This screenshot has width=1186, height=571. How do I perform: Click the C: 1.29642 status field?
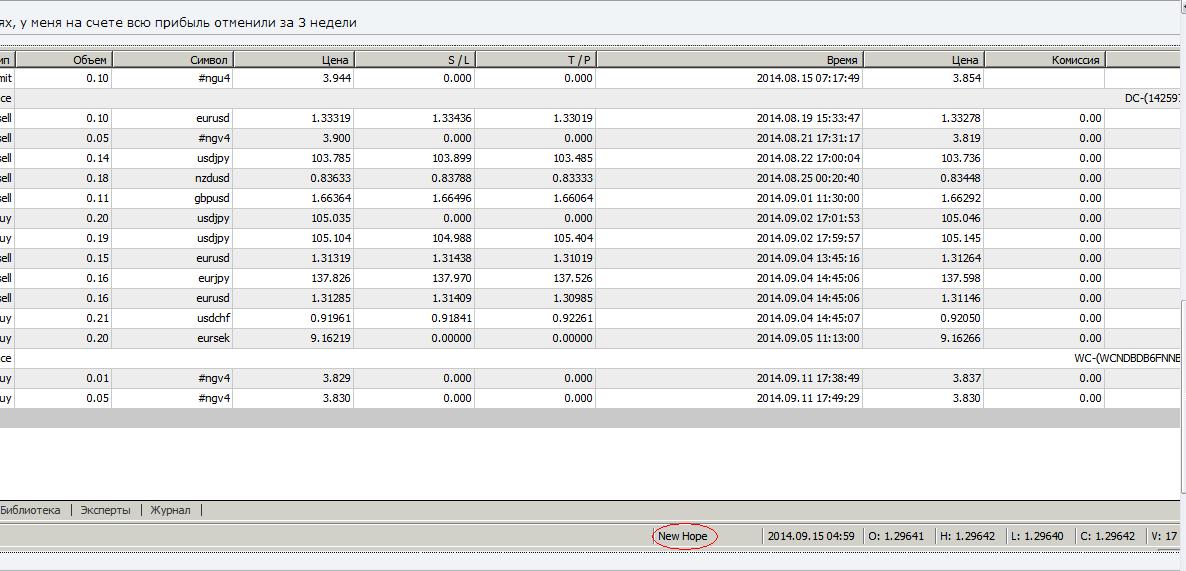pos(1107,536)
